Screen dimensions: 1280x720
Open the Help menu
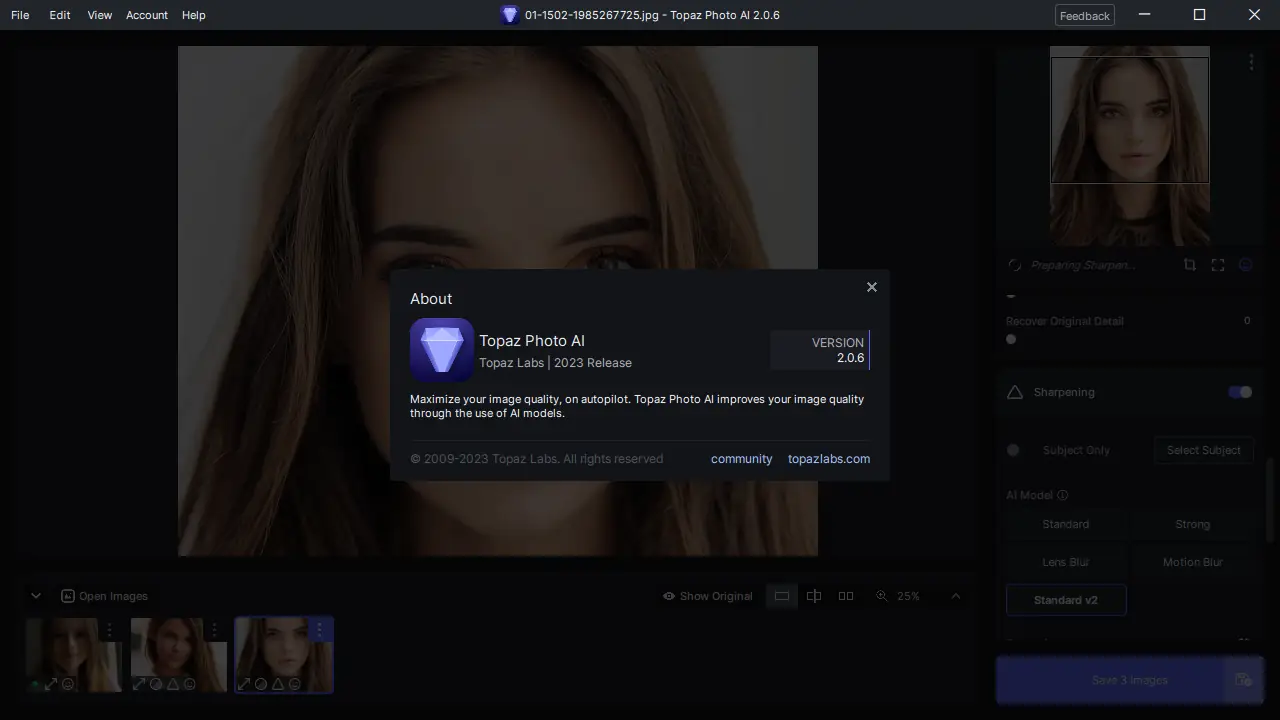[194, 15]
